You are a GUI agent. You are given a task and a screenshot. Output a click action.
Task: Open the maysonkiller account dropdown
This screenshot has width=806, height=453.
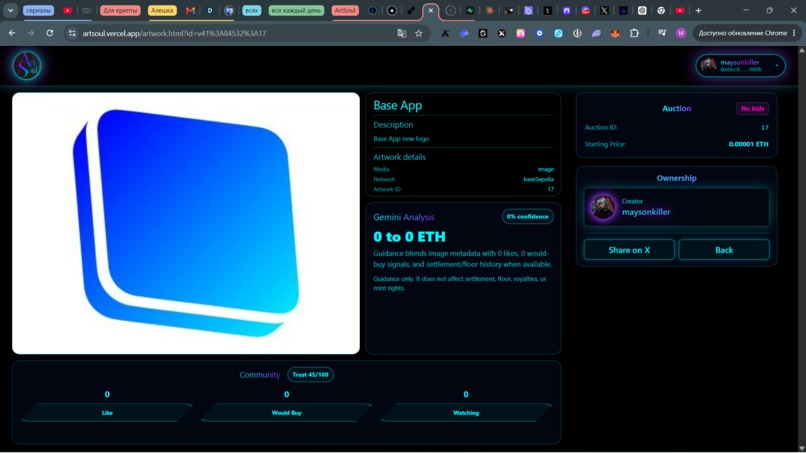pos(741,65)
